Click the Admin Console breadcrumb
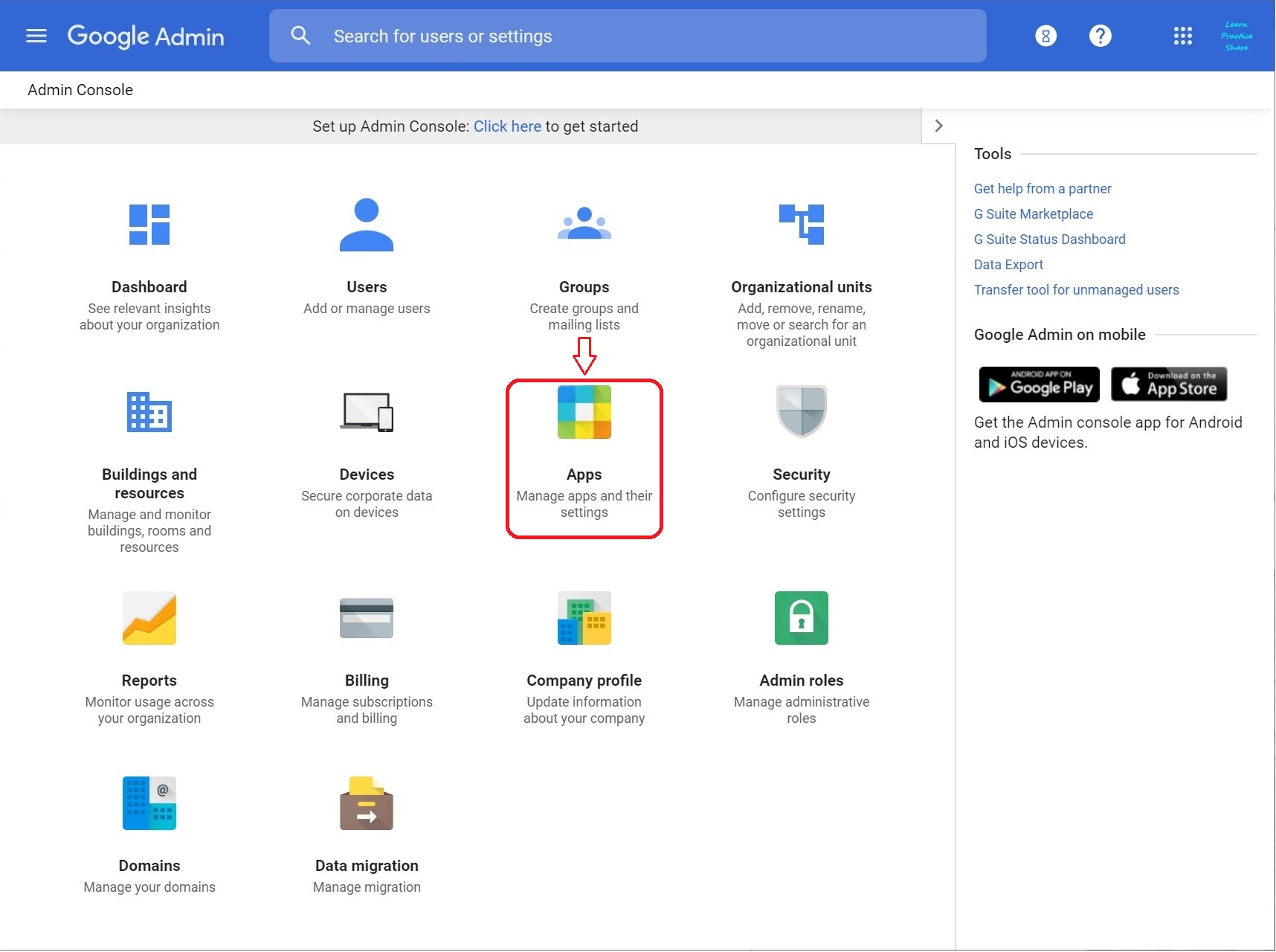The width and height of the screenshot is (1276, 952). click(x=80, y=90)
